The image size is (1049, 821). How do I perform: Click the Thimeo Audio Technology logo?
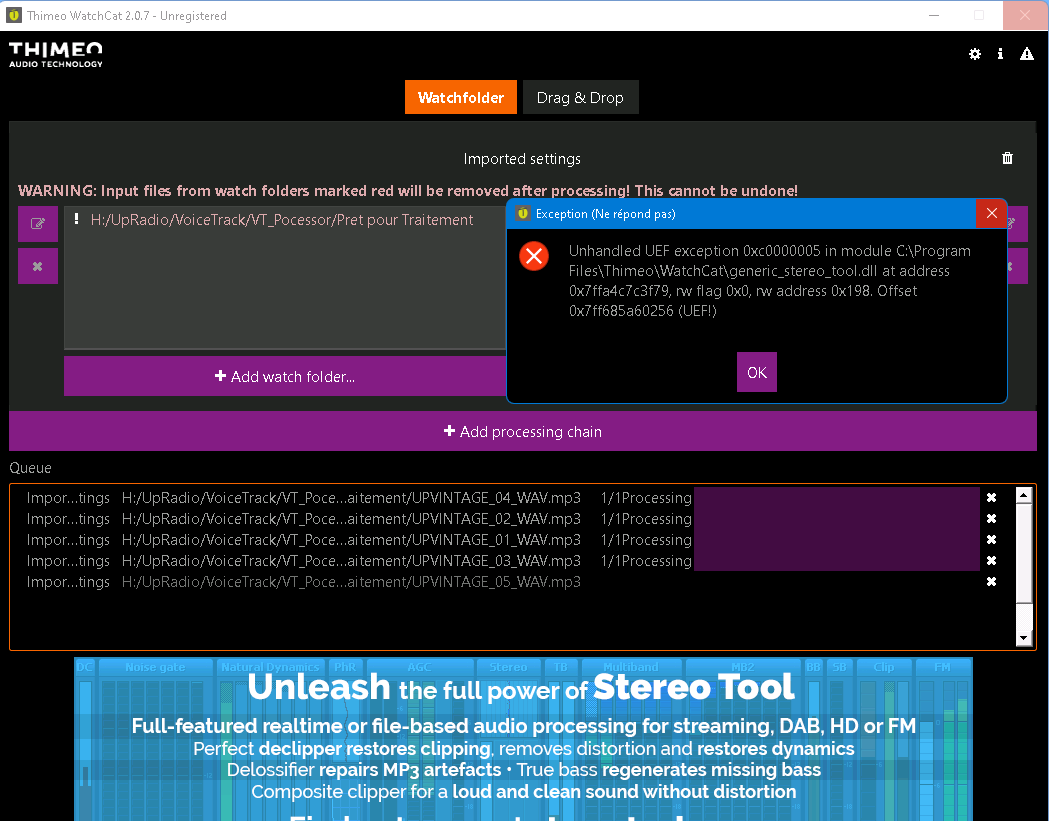tap(56, 55)
